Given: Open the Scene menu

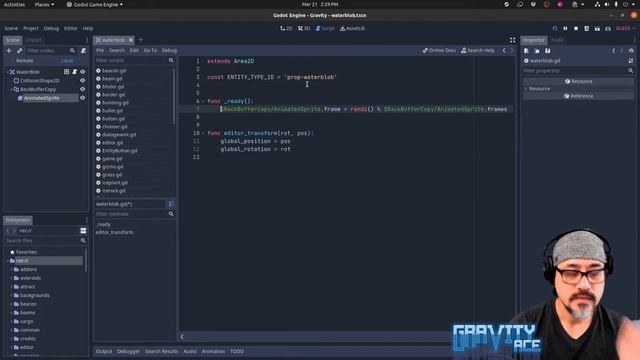Looking at the screenshot, I should click(11, 29).
